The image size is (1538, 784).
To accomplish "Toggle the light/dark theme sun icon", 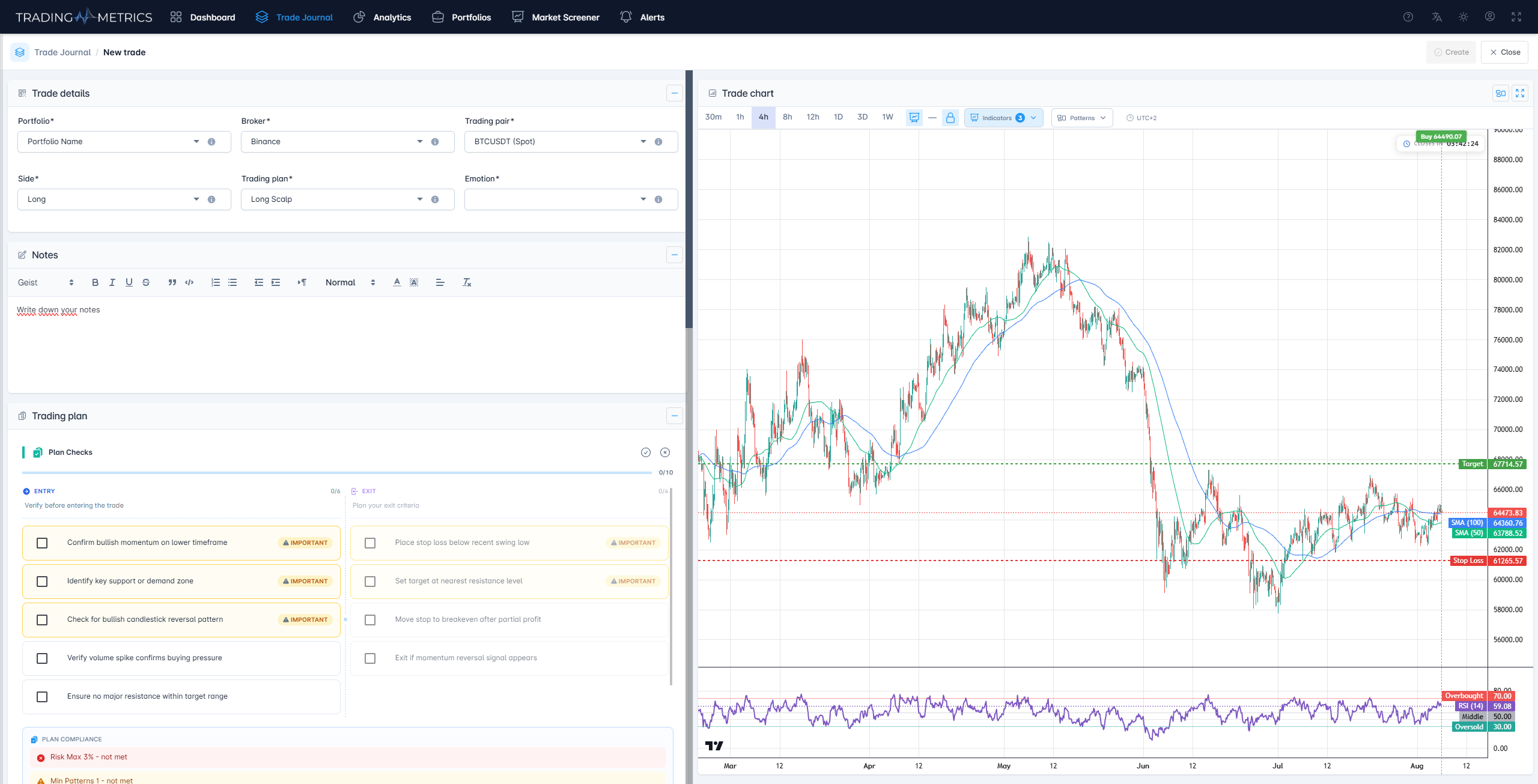I will click(1464, 17).
